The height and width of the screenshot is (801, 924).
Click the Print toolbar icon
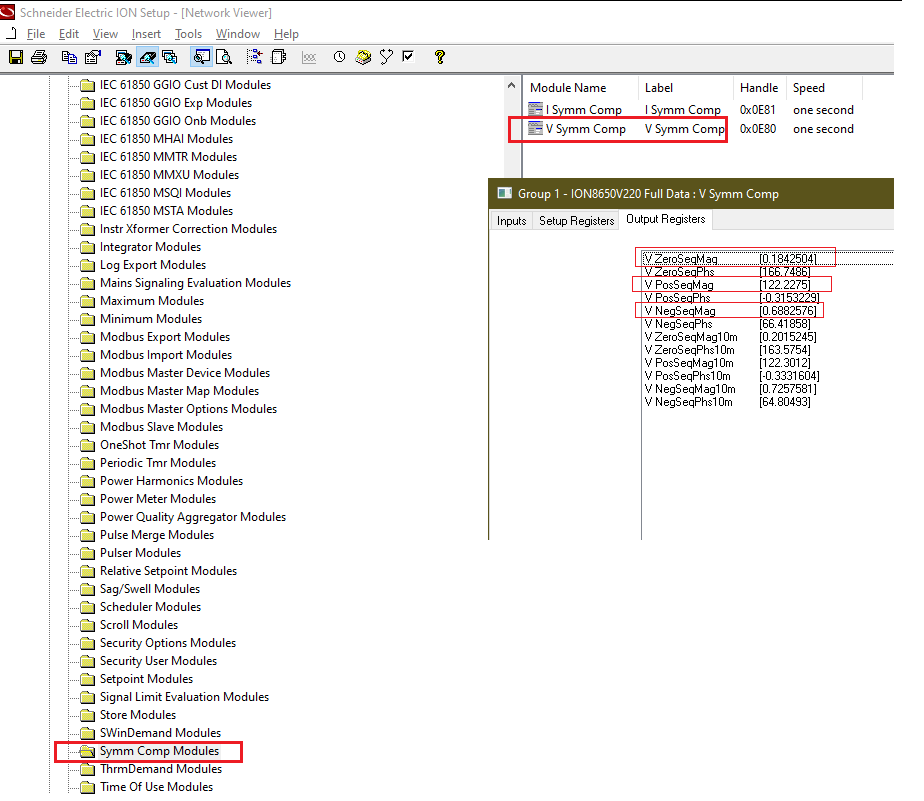[x=39, y=57]
